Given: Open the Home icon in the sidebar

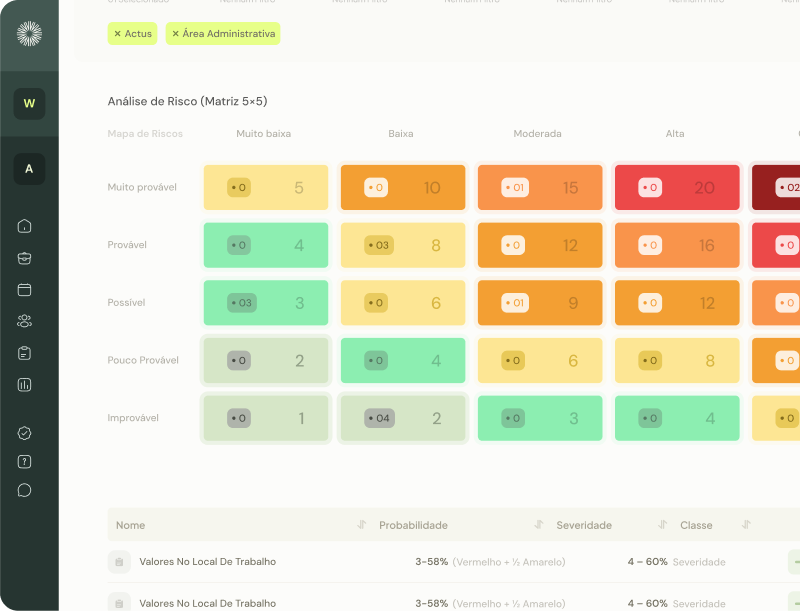Looking at the screenshot, I should (25, 226).
